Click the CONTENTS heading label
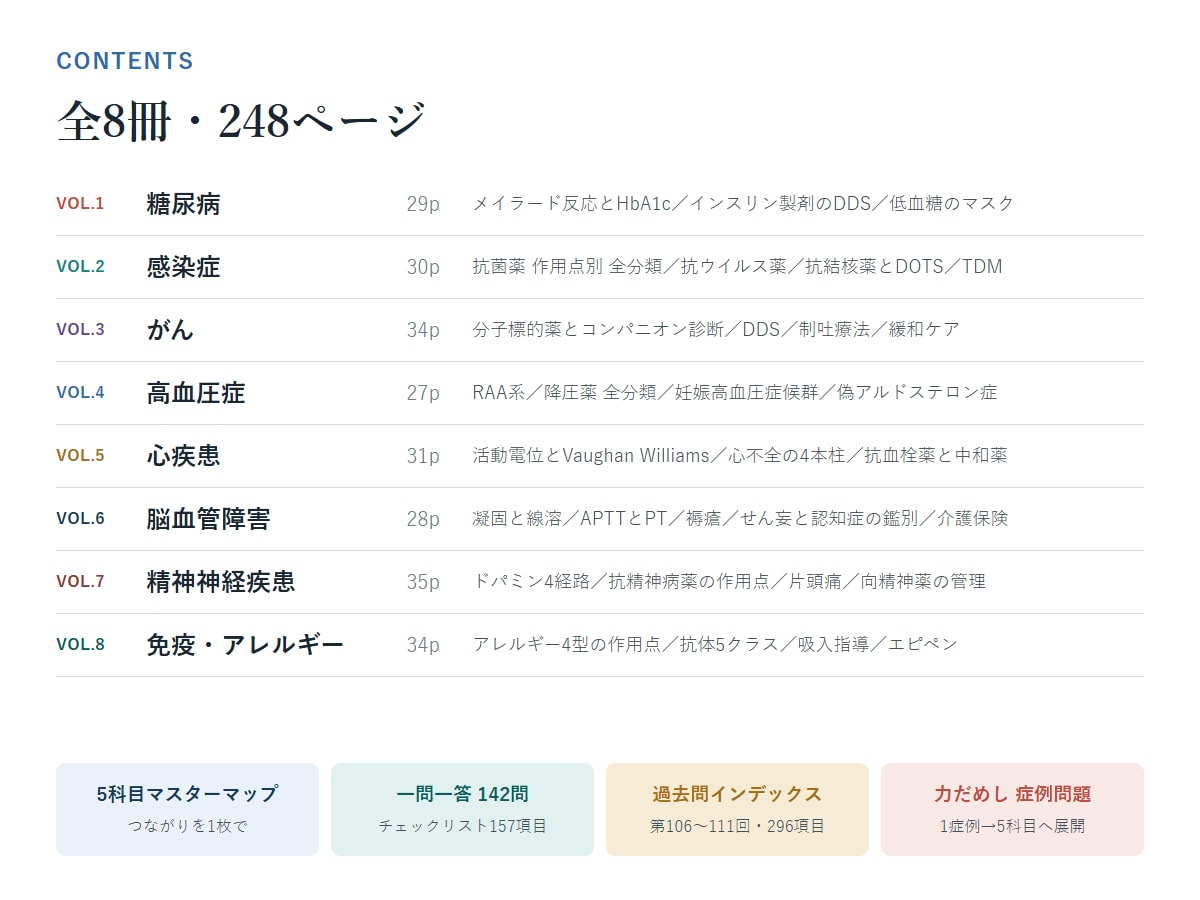Image resolution: width=1200 pixels, height=900 pixels. click(125, 61)
